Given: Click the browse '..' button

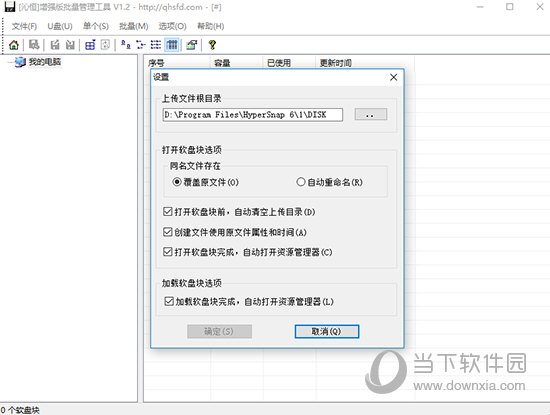Looking at the screenshot, I should click(x=370, y=114).
